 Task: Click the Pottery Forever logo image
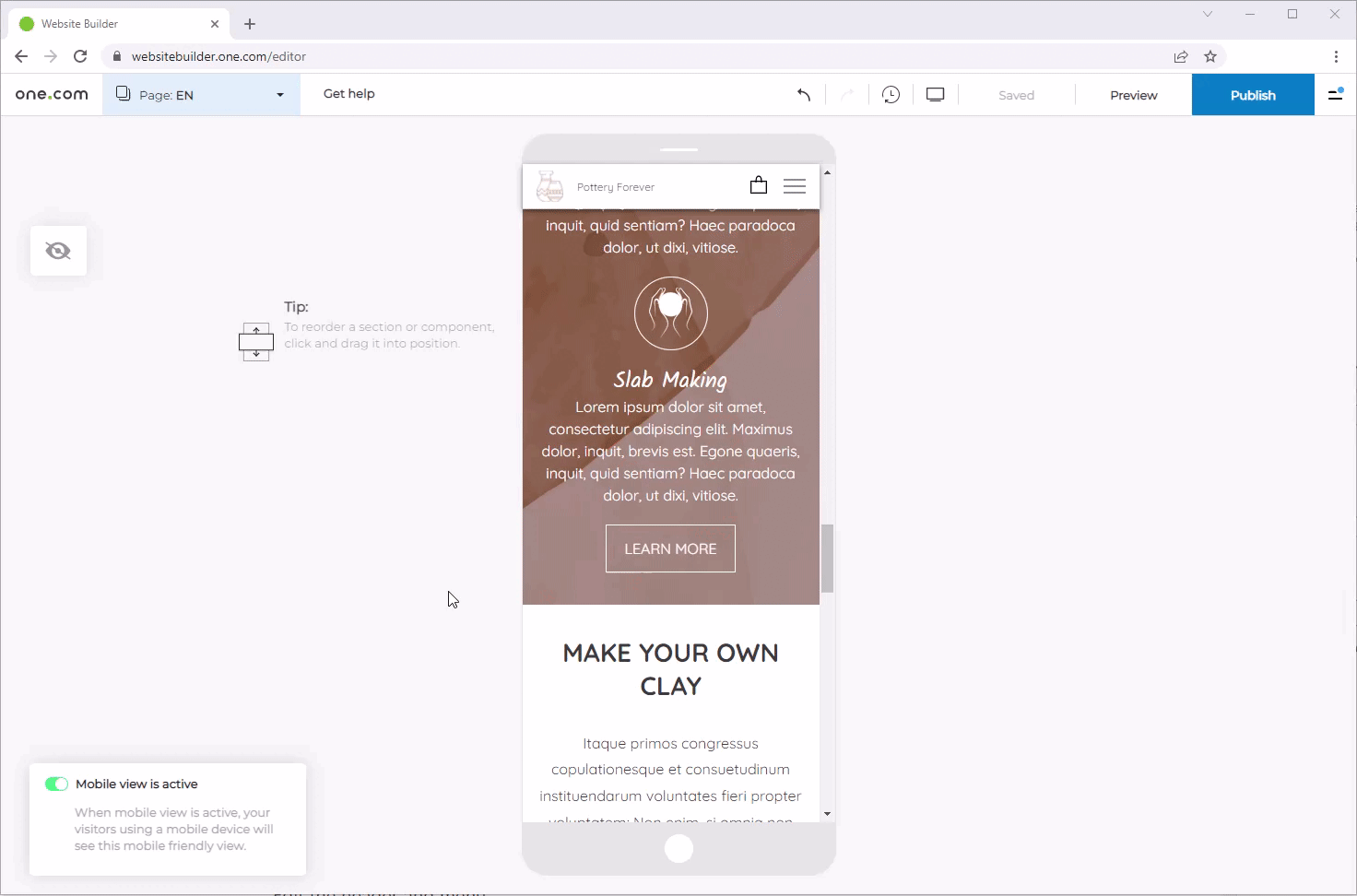coord(550,186)
